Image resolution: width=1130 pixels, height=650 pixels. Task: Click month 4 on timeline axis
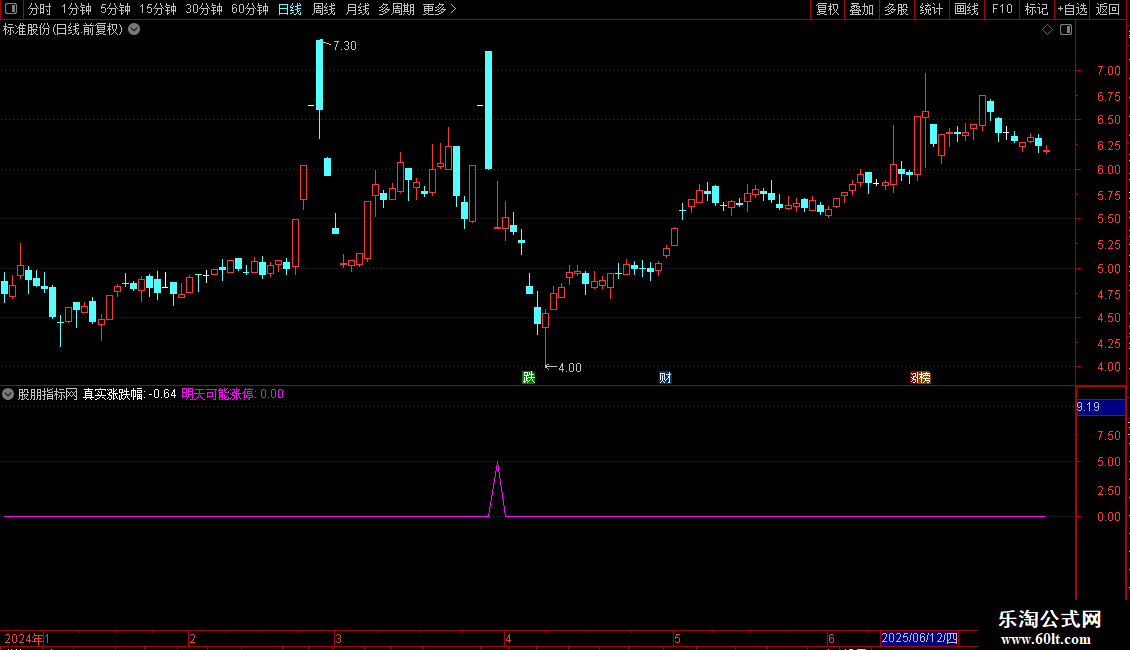508,638
